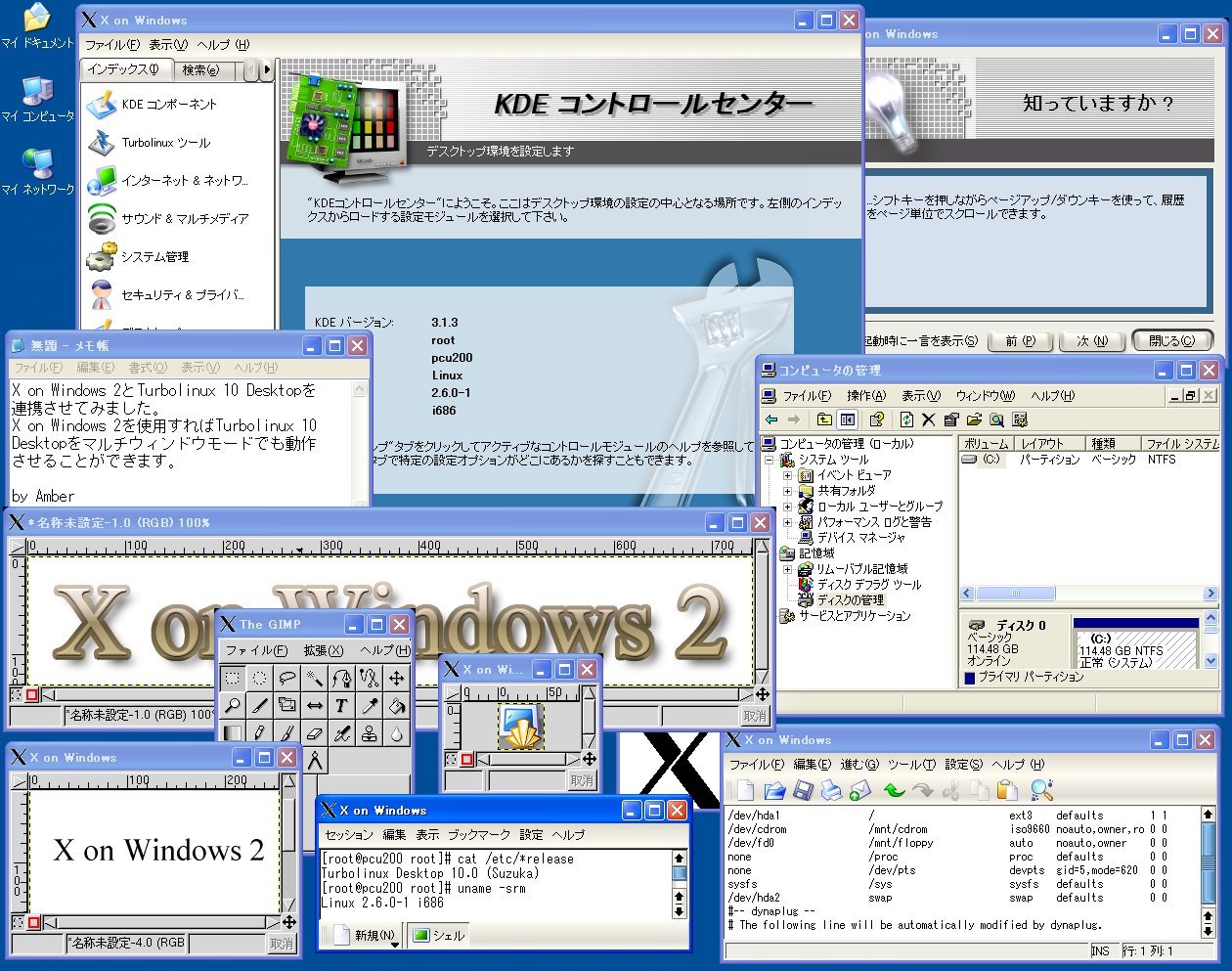Viewport: 1232px width, 971px height.
Task: Toggle the red quick mask button in the small icon image window
Action: click(467, 760)
